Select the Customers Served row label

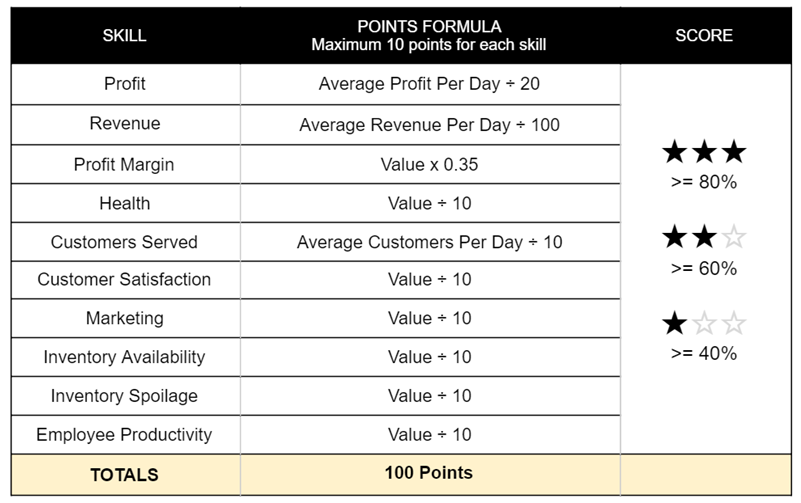[x=124, y=242]
